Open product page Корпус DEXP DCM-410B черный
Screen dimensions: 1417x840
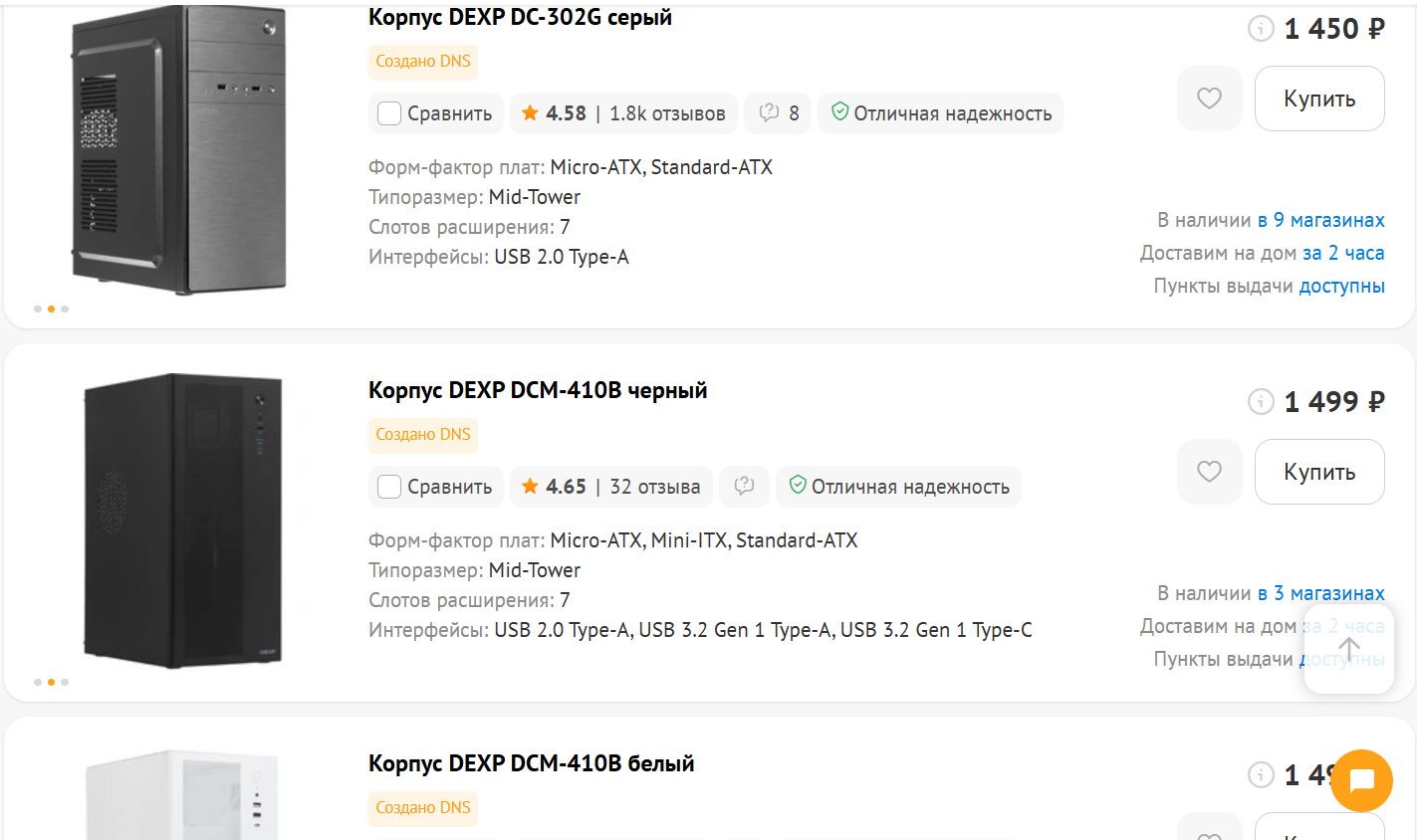coord(538,390)
